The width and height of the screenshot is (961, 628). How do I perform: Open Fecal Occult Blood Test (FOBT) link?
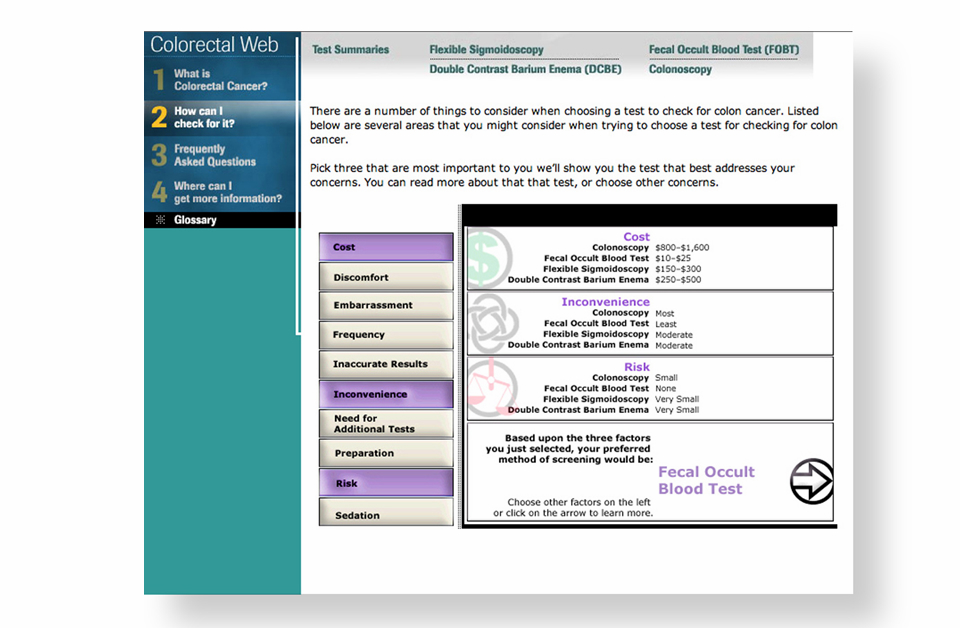(x=723, y=50)
